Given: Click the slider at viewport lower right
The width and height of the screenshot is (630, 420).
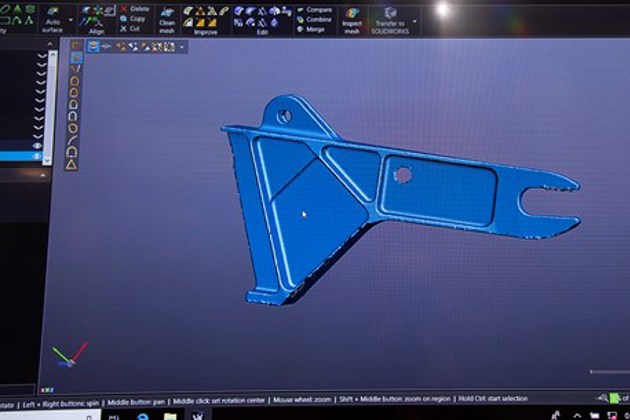Looking at the screenshot, I should click(x=610, y=372).
